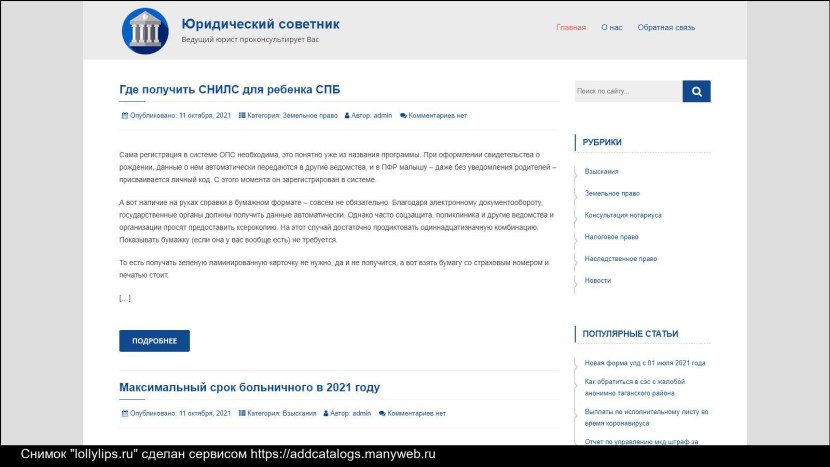
Task: Click Комментариев нет link under first post
Action: [x=437, y=116]
